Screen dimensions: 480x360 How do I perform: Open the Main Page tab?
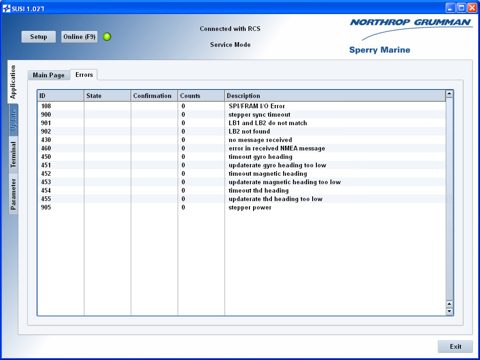click(x=49, y=75)
